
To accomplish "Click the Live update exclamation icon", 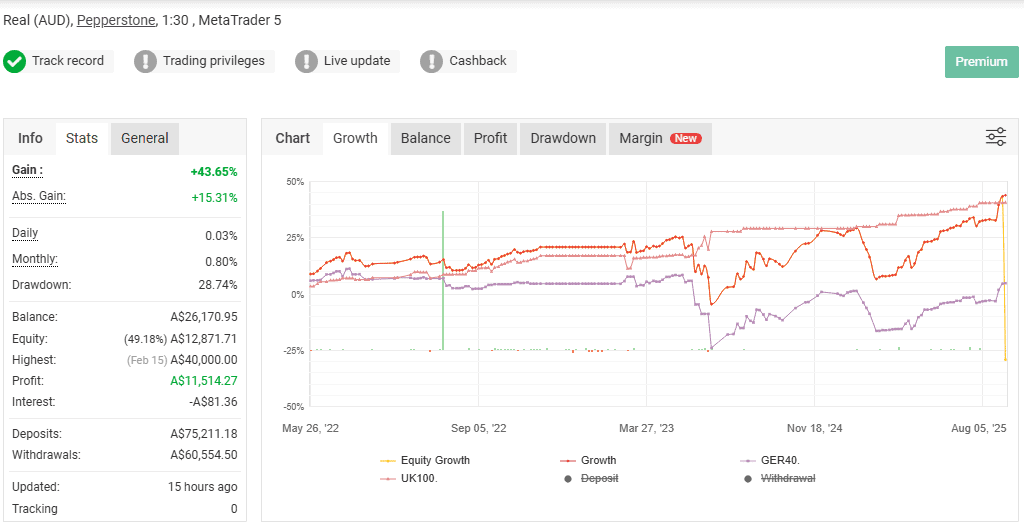I will pos(306,61).
